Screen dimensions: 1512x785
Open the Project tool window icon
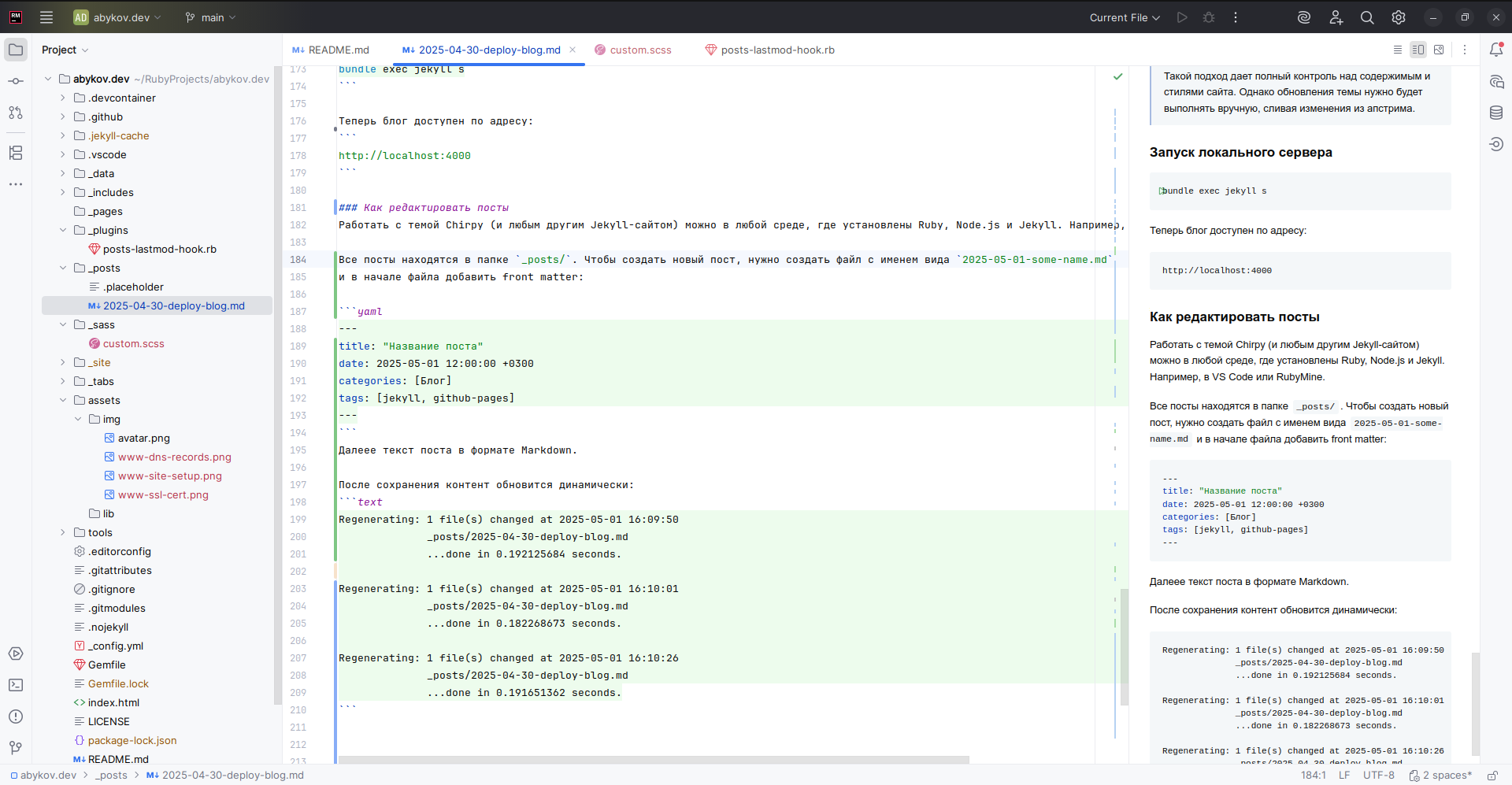[x=16, y=50]
